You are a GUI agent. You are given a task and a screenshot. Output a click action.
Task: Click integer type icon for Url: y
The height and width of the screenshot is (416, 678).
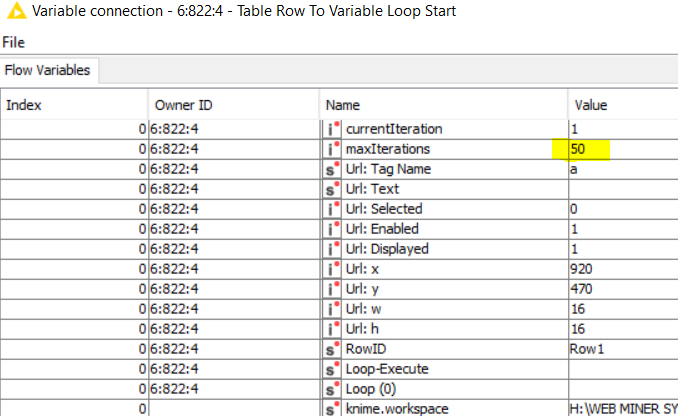[332, 289]
